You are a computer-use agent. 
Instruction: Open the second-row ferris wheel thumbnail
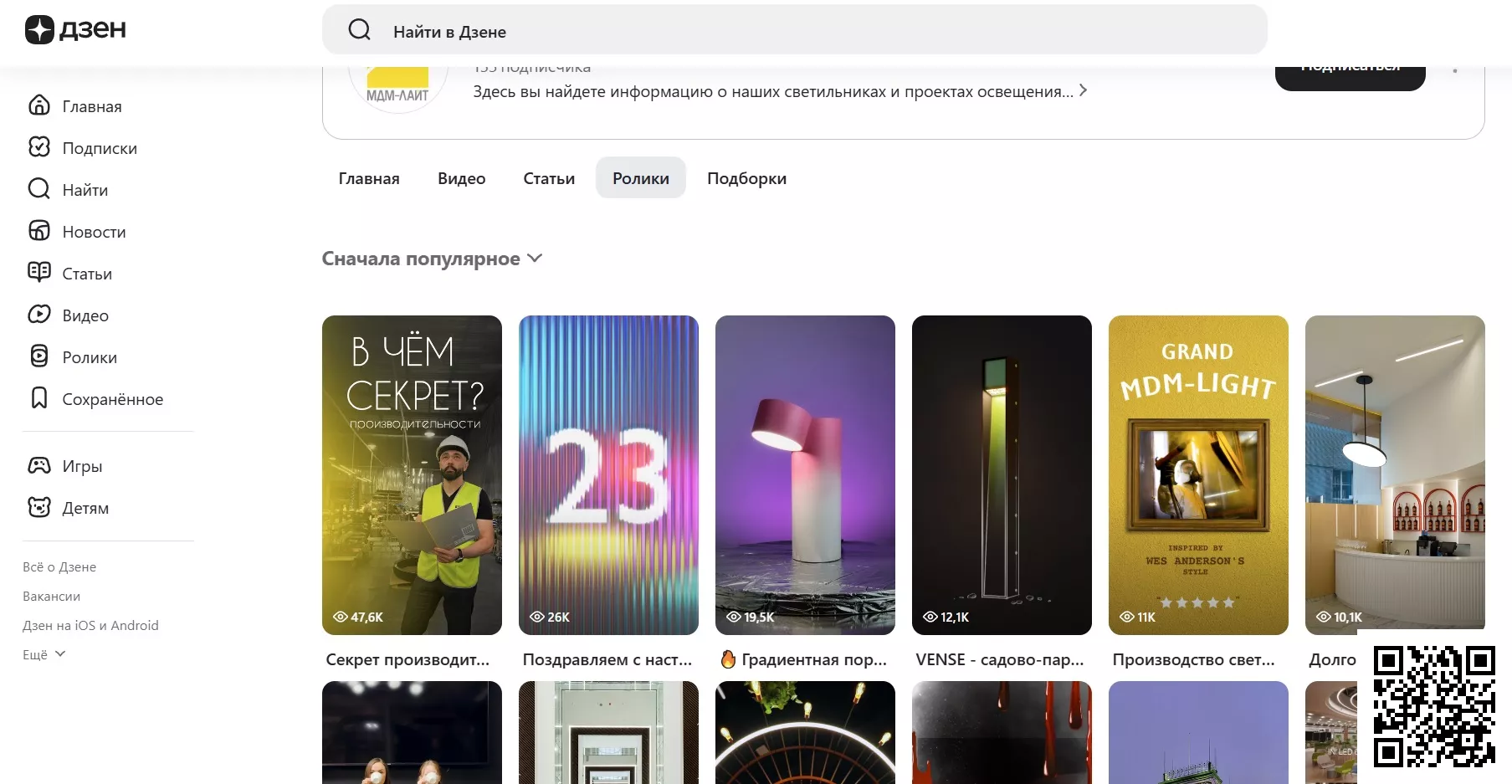tap(805, 732)
